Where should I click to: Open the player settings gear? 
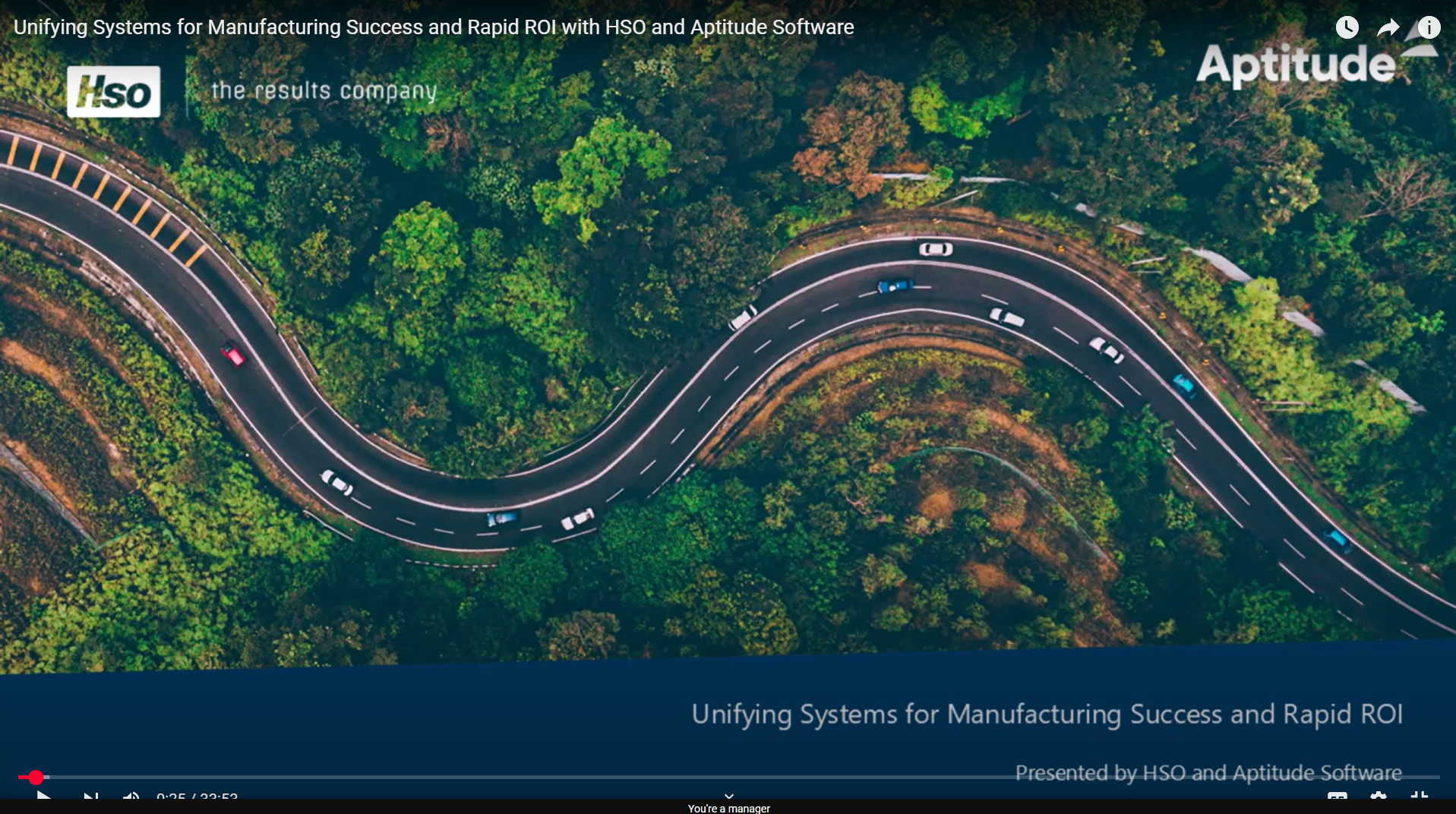click(1378, 795)
